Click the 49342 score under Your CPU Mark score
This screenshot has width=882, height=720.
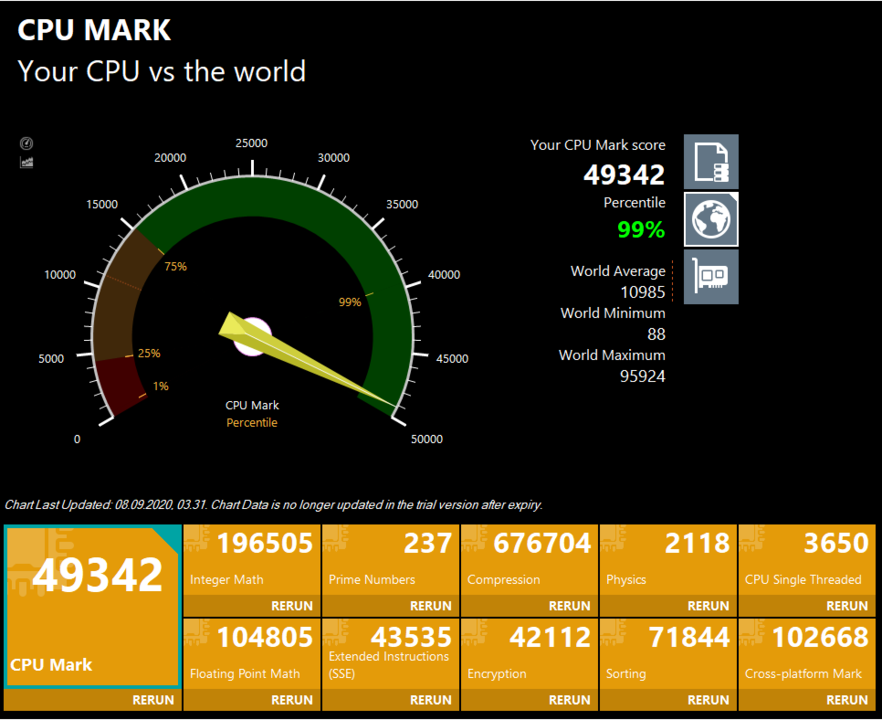point(624,175)
